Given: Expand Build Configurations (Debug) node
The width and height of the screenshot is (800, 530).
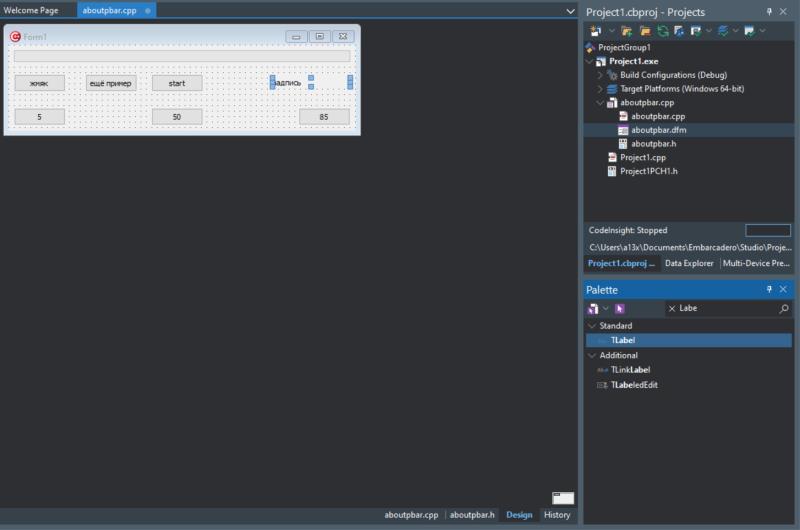Looking at the screenshot, I should tap(600, 75).
